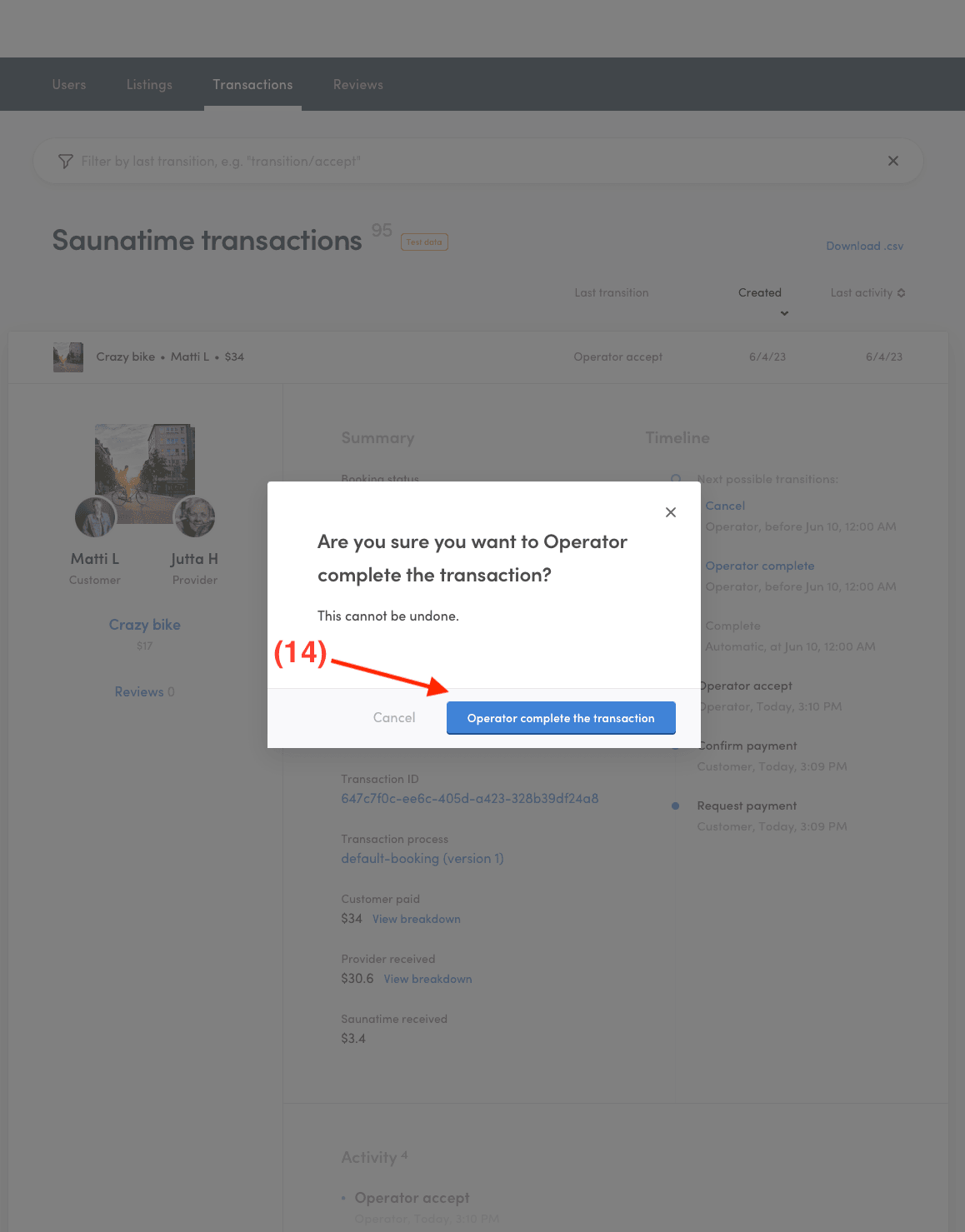
Task: Open the Reviews tab
Action: [358, 85]
